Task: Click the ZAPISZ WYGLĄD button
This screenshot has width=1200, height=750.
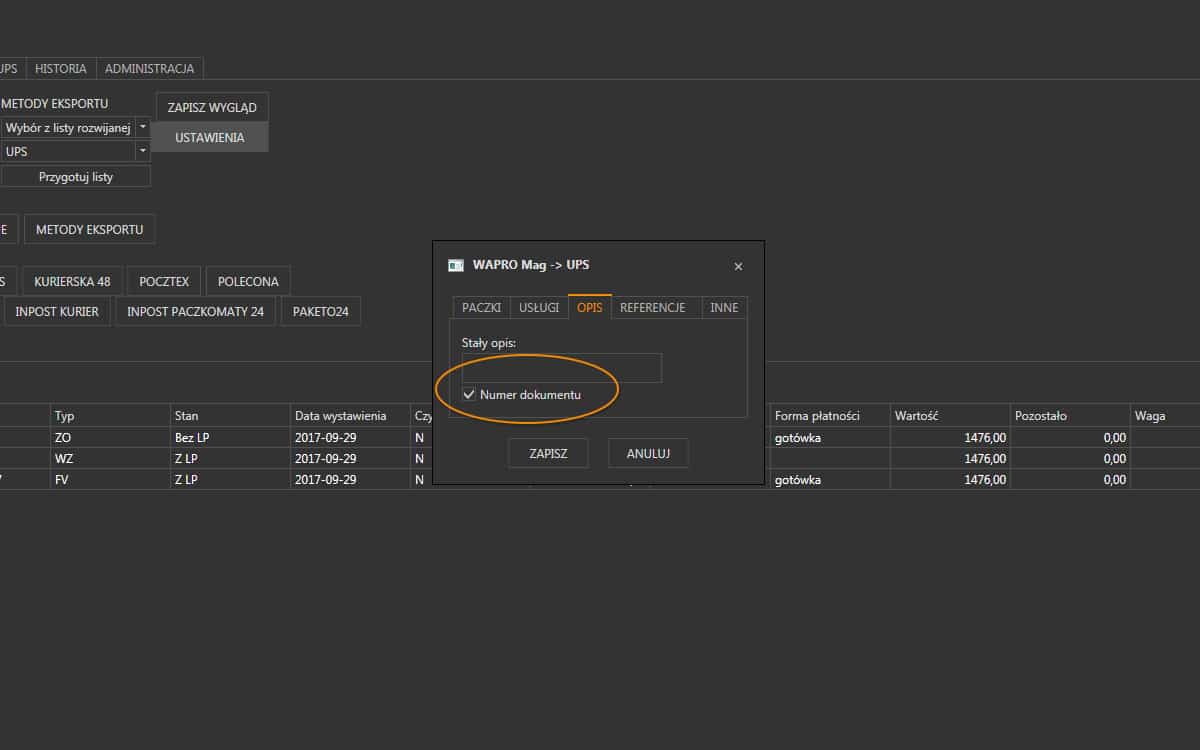Action: click(x=212, y=107)
